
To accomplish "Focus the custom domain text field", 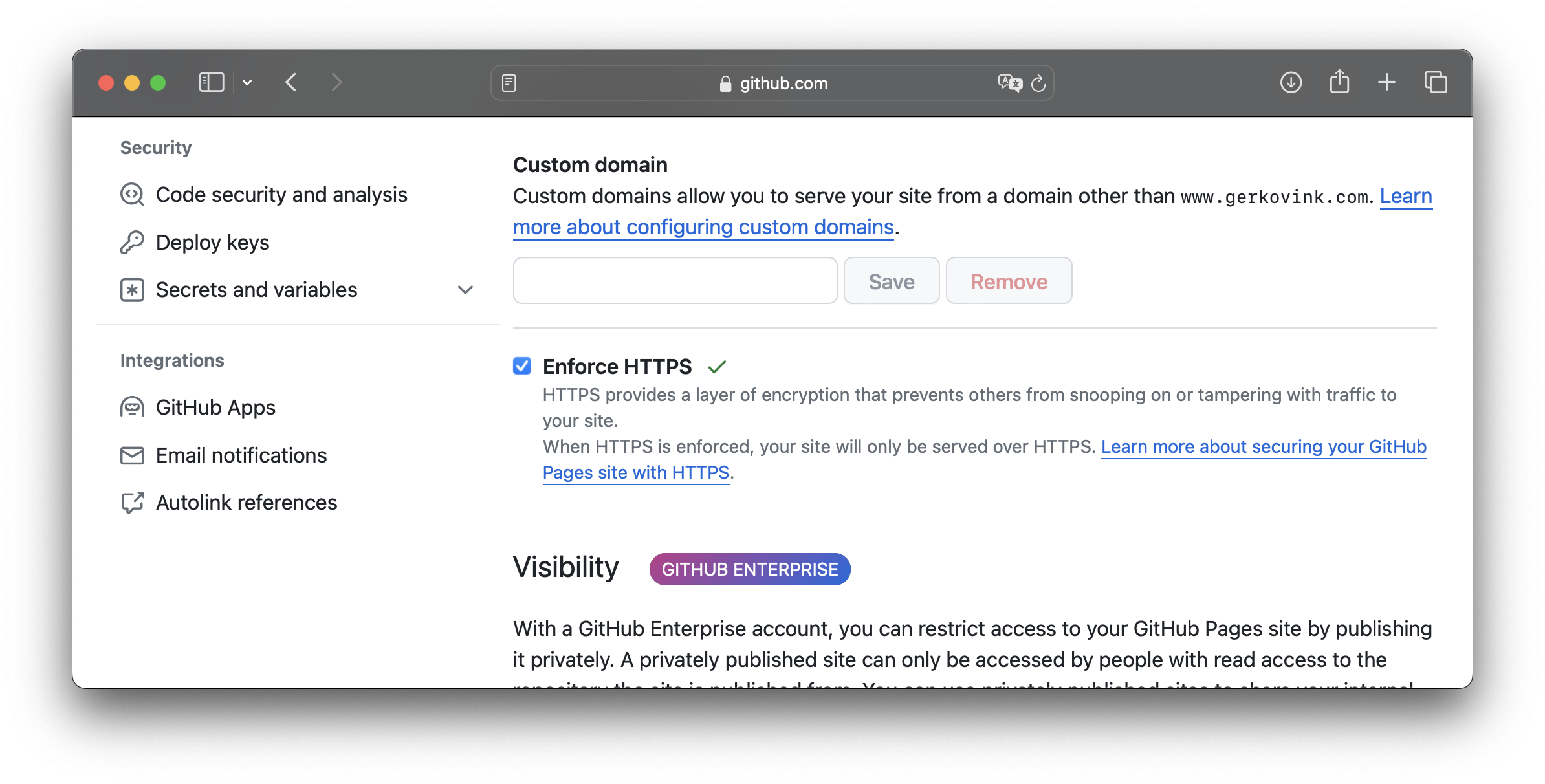I will pyautogui.click(x=675, y=281).
